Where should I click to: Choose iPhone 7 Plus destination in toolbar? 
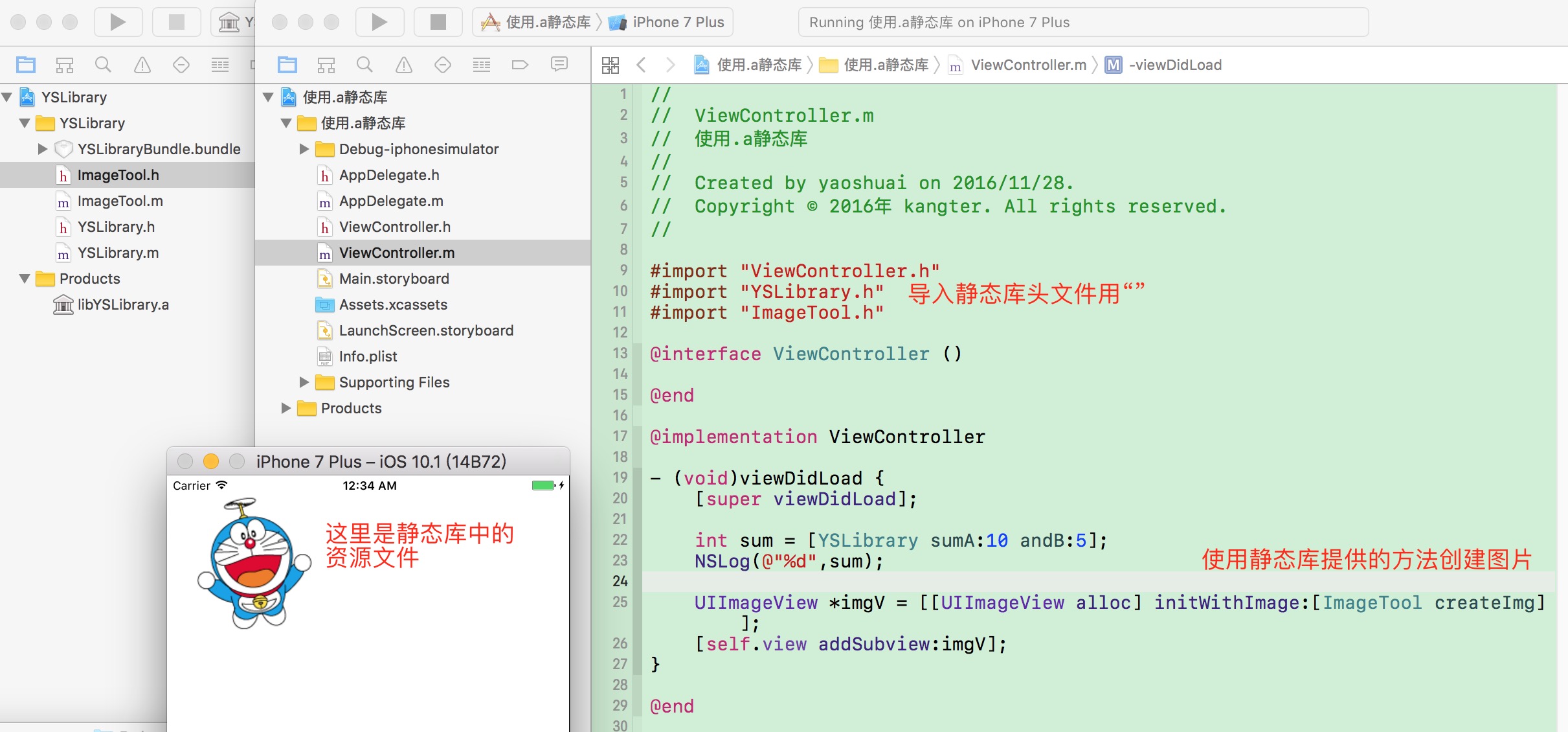coord(667,22)
